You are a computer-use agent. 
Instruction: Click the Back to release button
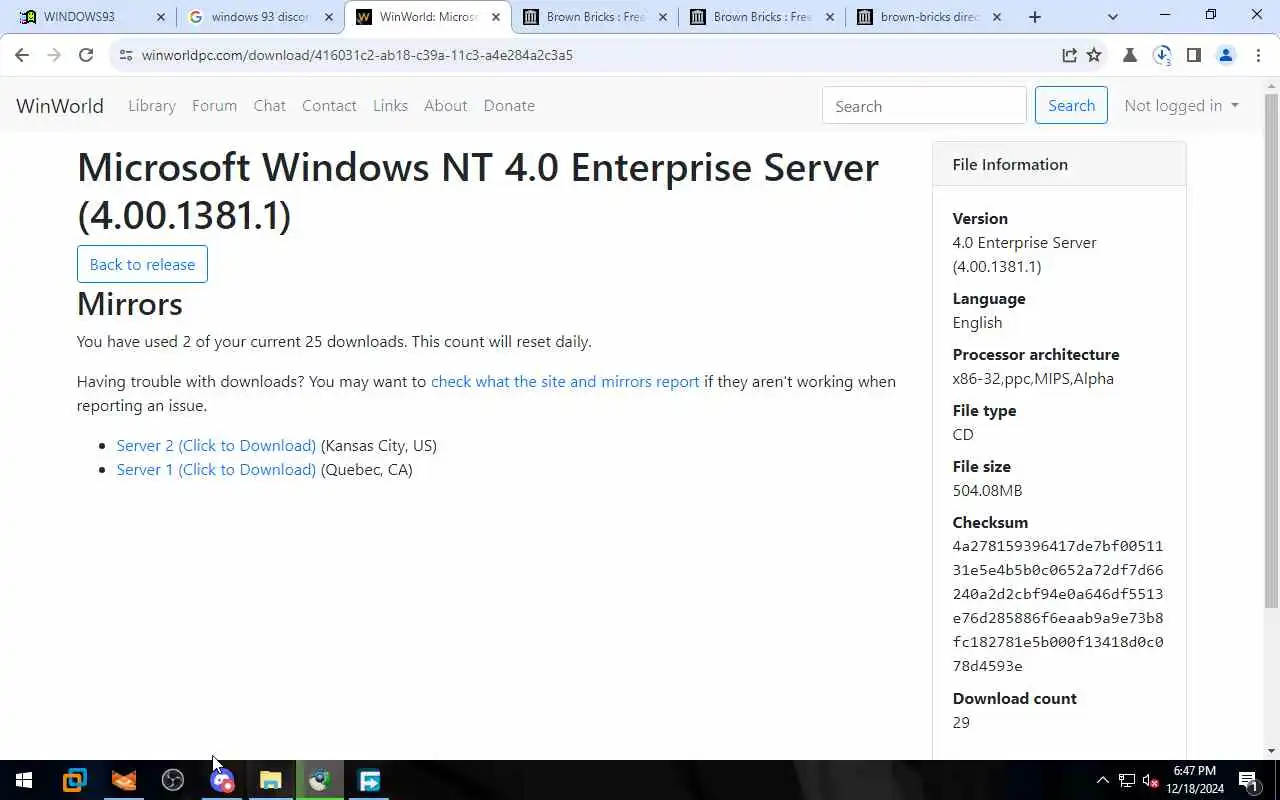click(142, 264)
